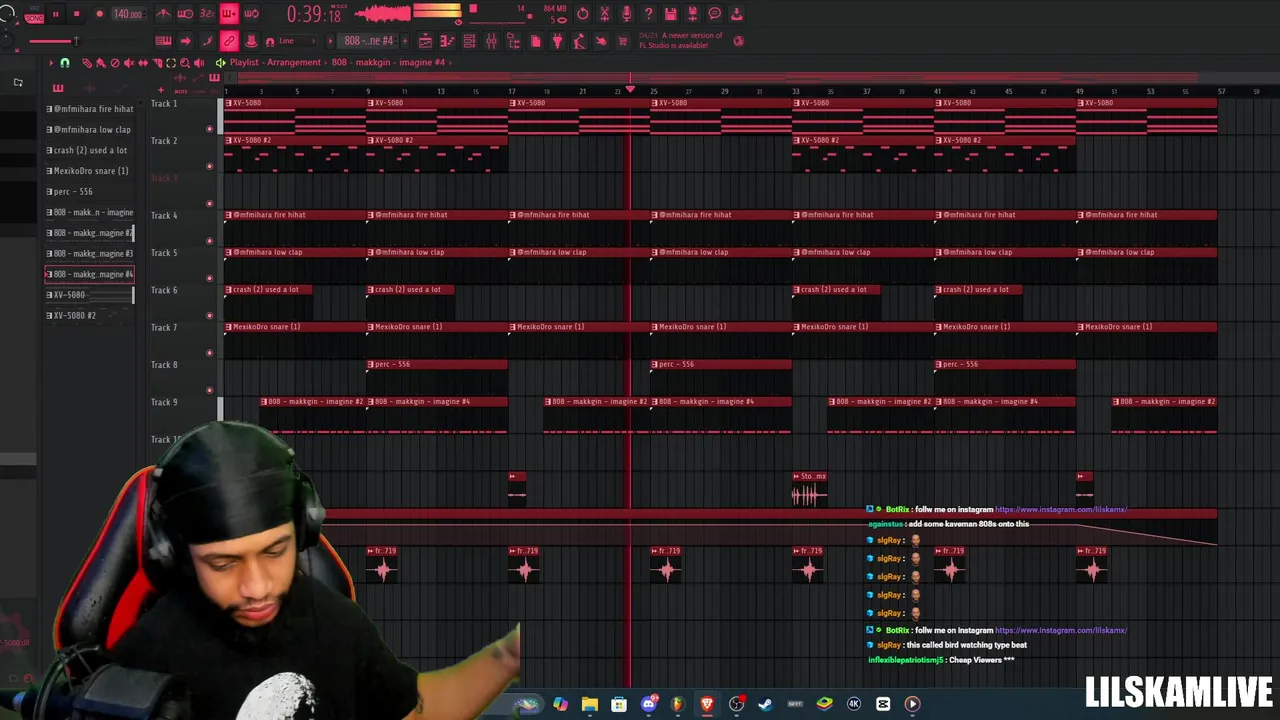
Task: Toggle the metronome icon
Action: coord(163,14)
